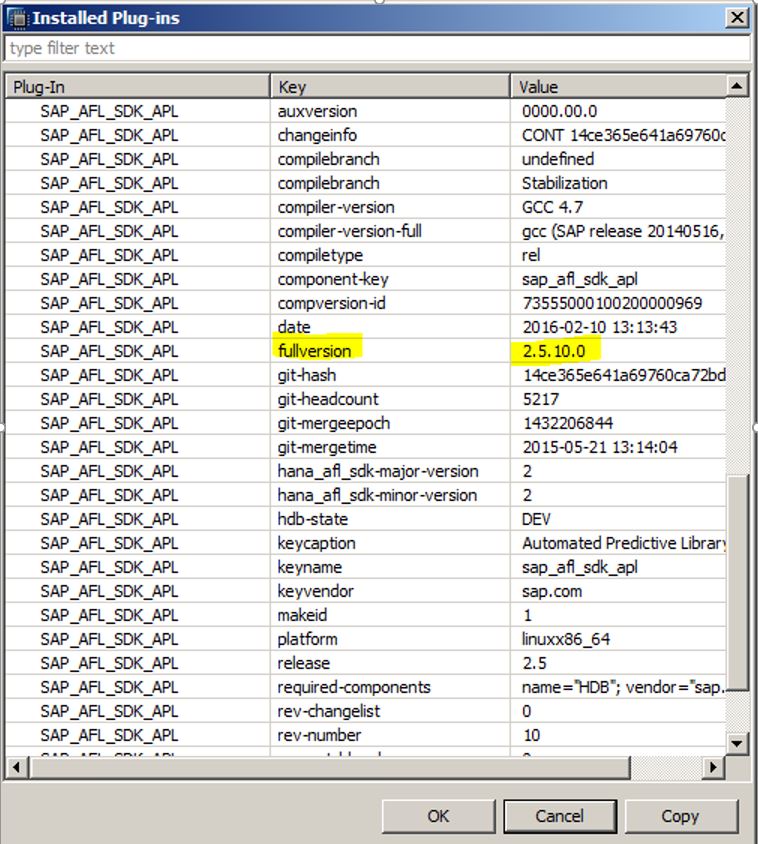Screen dimensions: 758x844
Task: Select the compversion-id key cell
Action: [390, 303]
